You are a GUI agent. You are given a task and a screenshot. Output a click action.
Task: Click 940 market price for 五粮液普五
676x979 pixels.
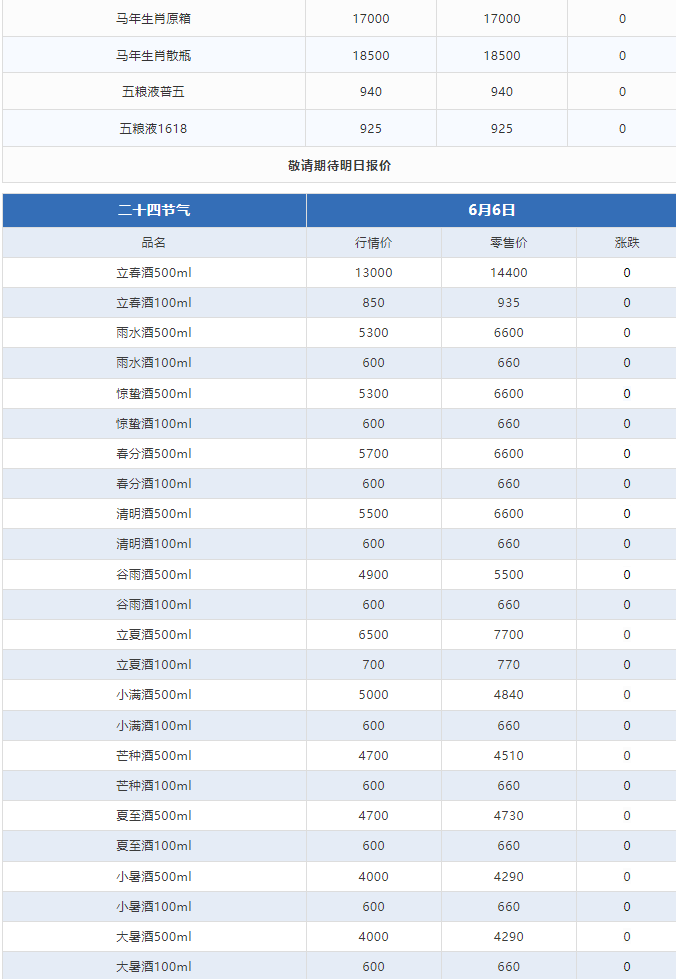[x=371, y=92]
